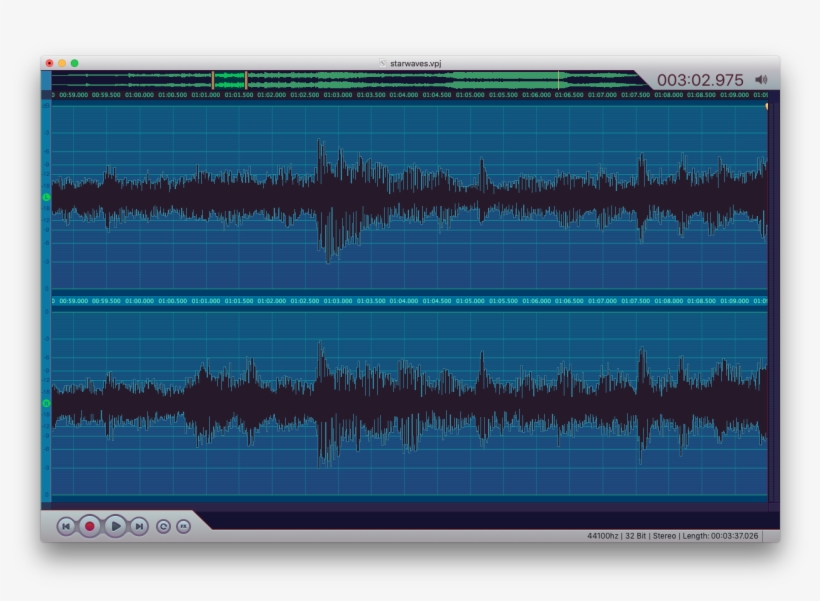The image size is (820, 601).
Task: Click 01:07.500 on the middle ruler
Action: (636, 301)
